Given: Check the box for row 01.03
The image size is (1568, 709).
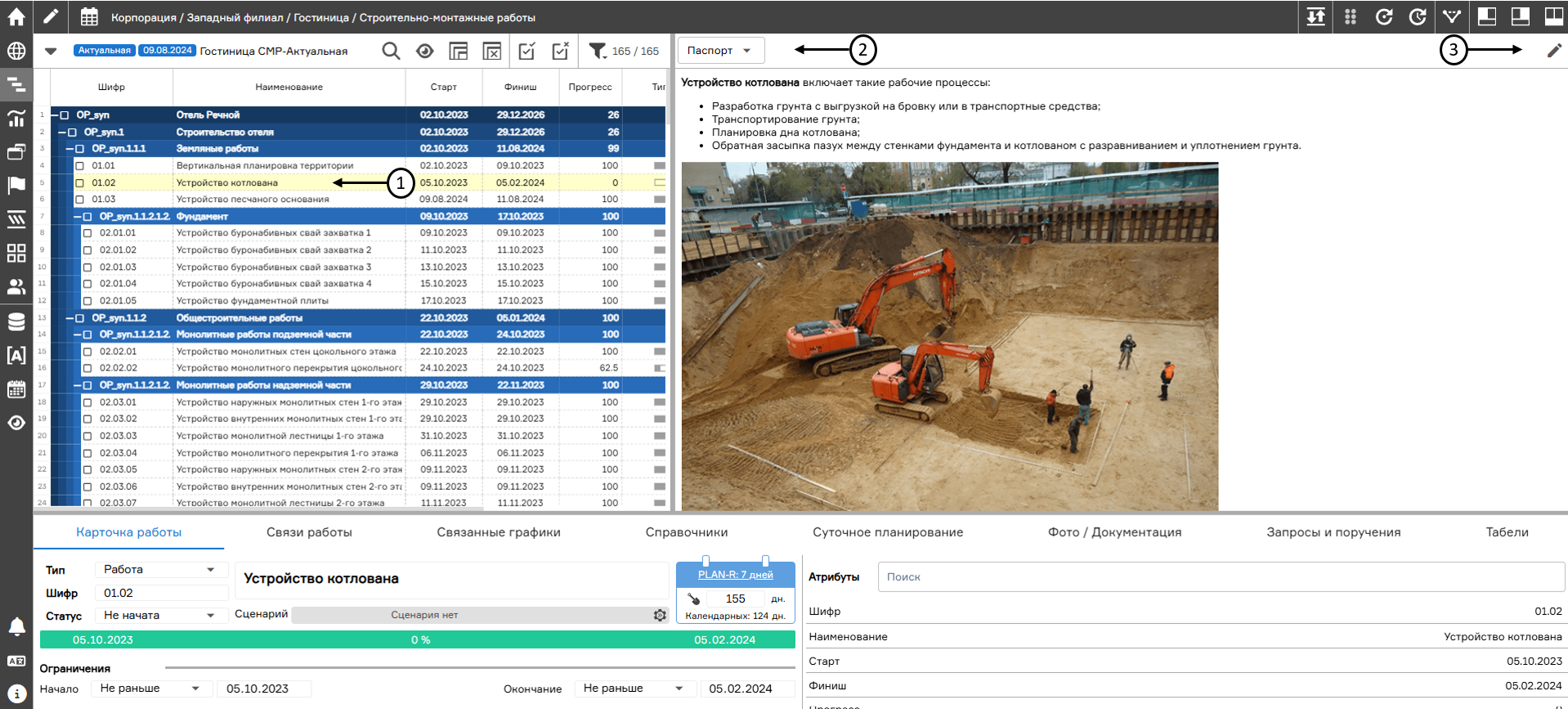Looking at the screenshot, I should [x=80, y=200].
